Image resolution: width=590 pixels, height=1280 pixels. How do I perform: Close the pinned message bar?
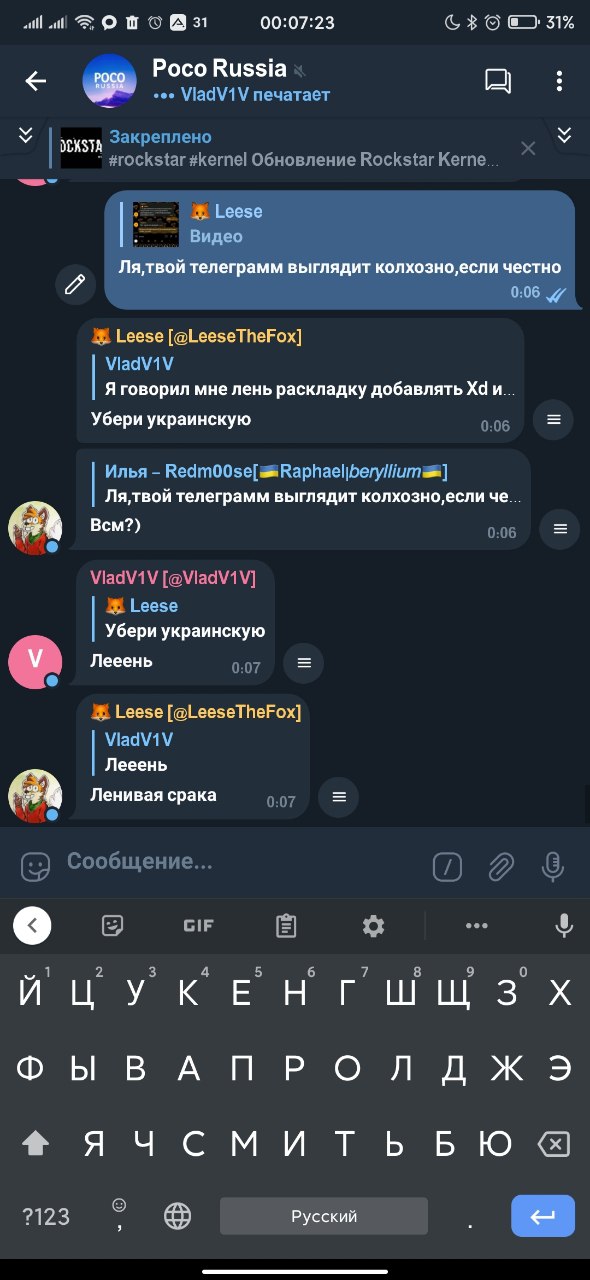529,148
